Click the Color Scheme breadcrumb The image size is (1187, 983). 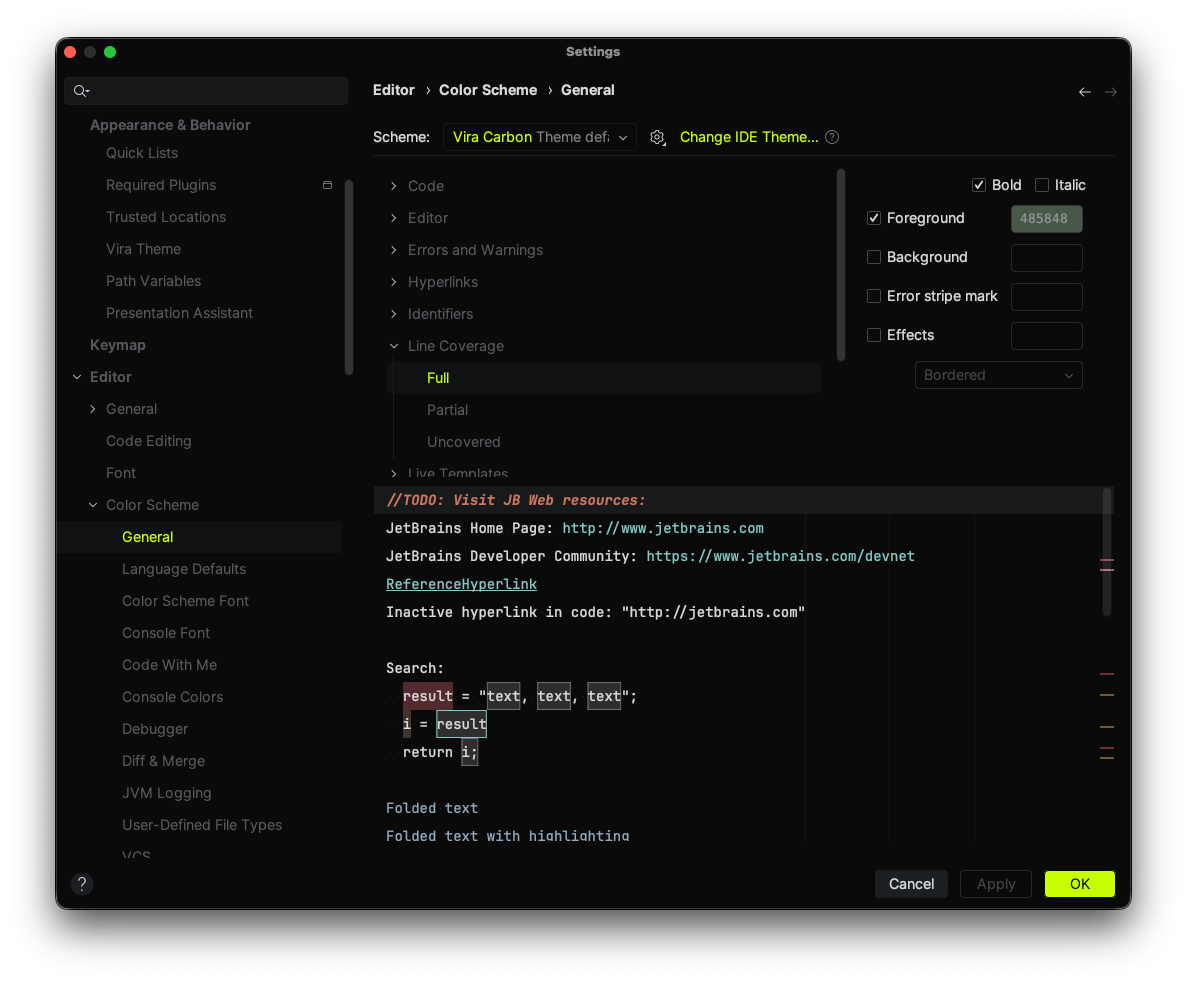pos(488,90)
